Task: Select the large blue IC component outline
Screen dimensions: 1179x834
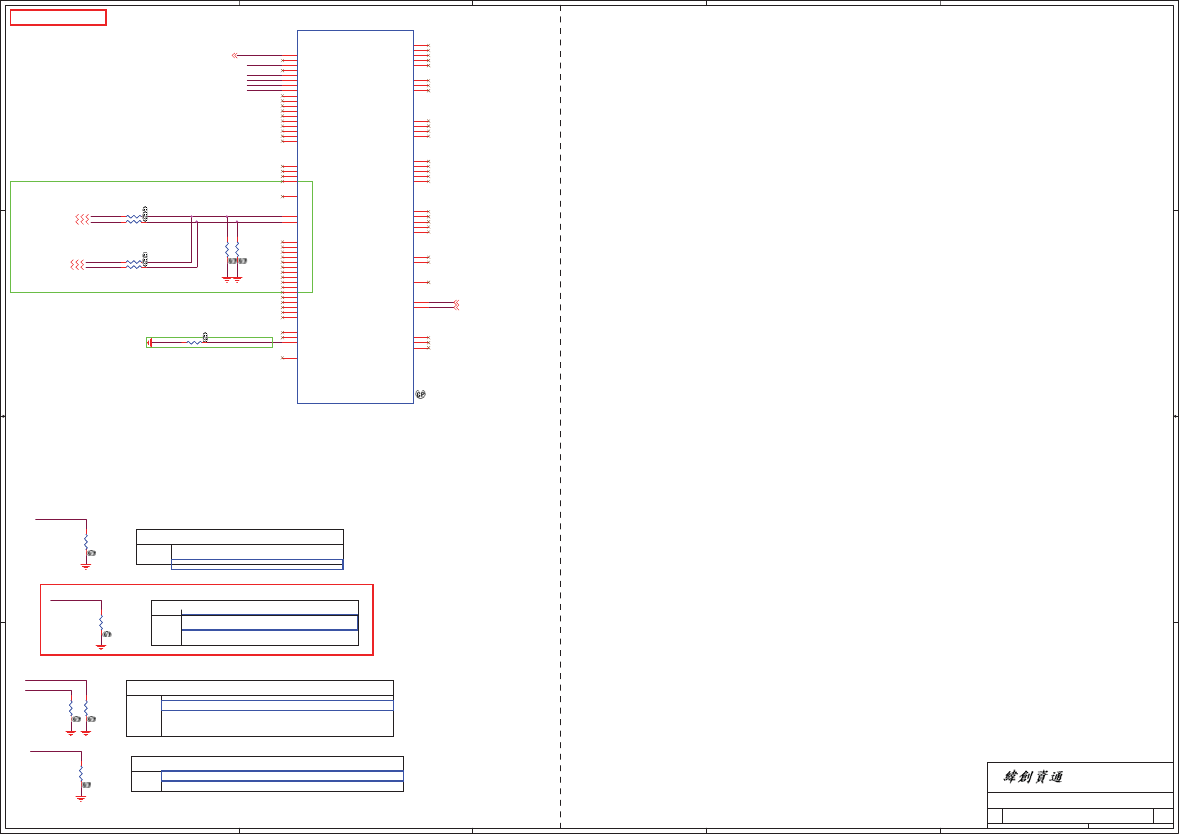Action: click(x=355, y=217)
